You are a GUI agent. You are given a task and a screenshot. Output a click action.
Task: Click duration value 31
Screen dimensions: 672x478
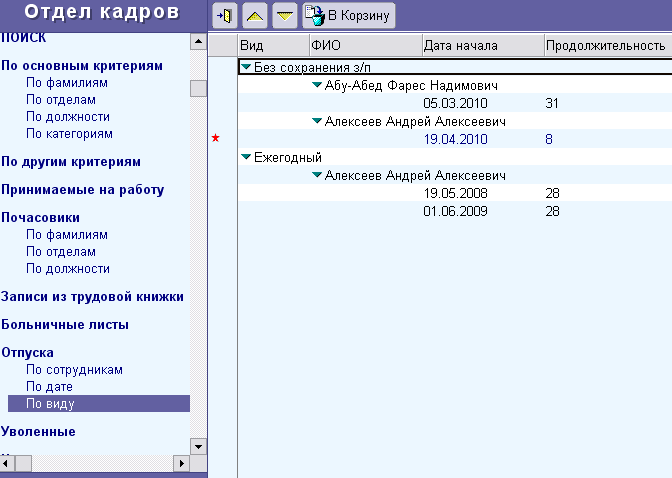pos(552,103)
